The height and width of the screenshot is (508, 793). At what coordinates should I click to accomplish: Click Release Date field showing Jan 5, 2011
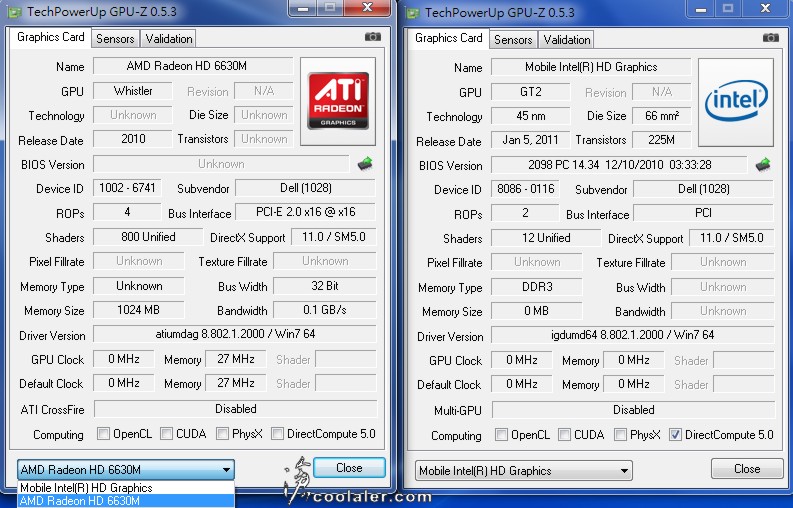[531, 140]
